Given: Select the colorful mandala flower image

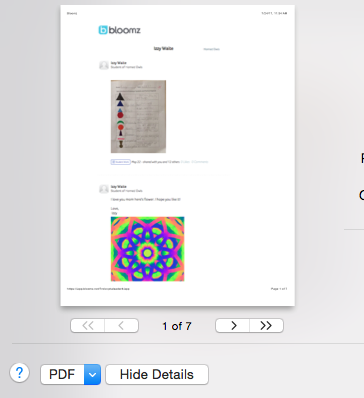Looking at the screenshot, I should (x=147, y=249).
